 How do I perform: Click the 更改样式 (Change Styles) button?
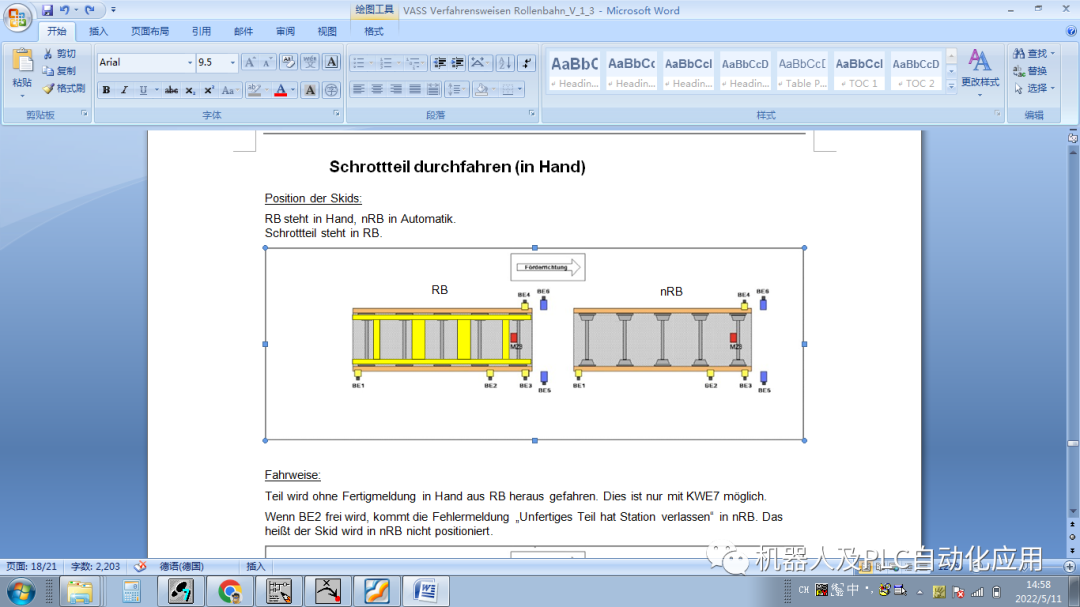(979, 68)
